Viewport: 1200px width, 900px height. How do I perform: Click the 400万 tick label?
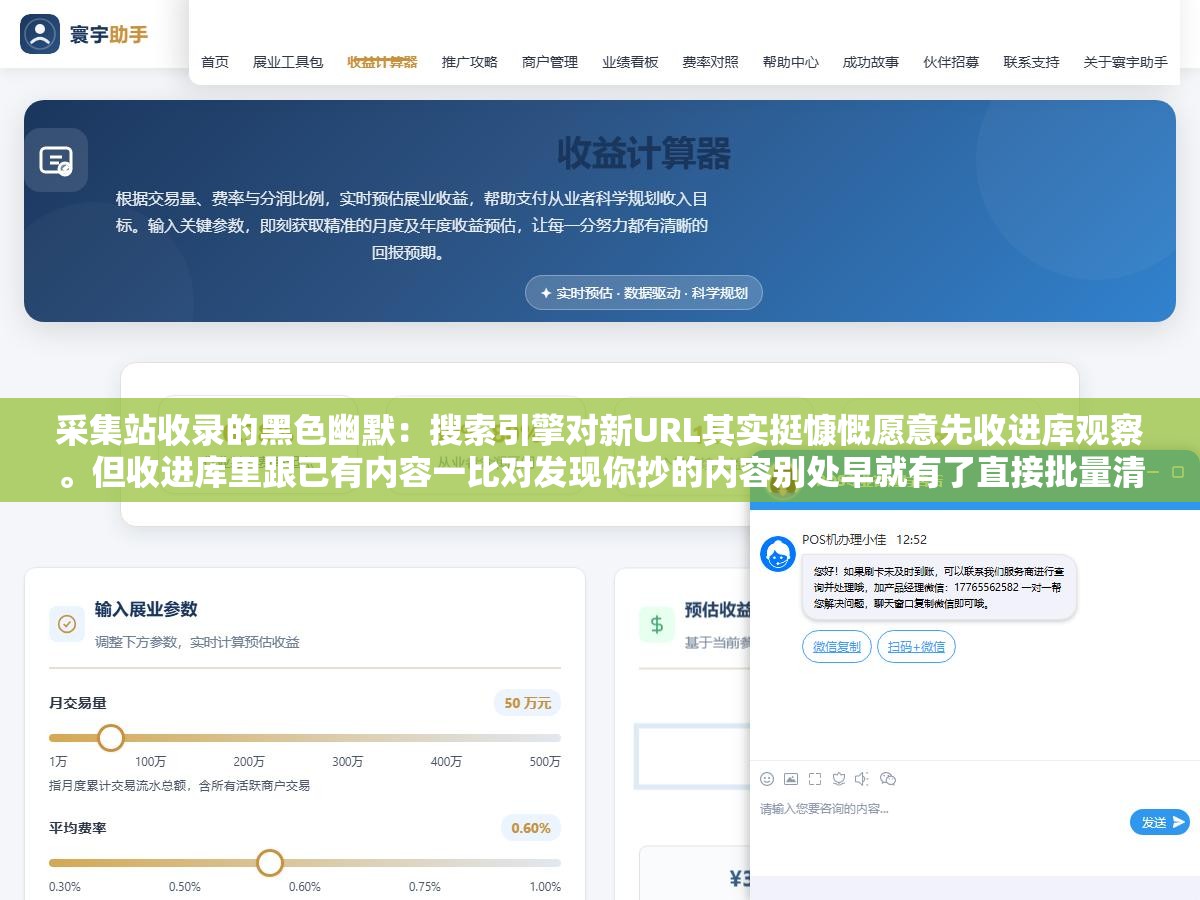(447, 762)
